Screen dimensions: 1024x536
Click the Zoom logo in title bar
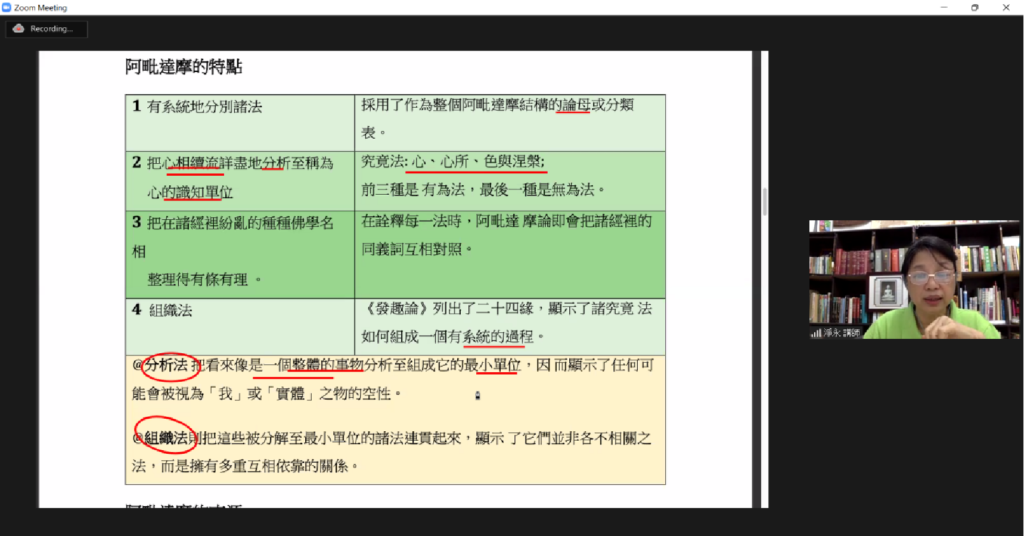(x=7, y=7)
